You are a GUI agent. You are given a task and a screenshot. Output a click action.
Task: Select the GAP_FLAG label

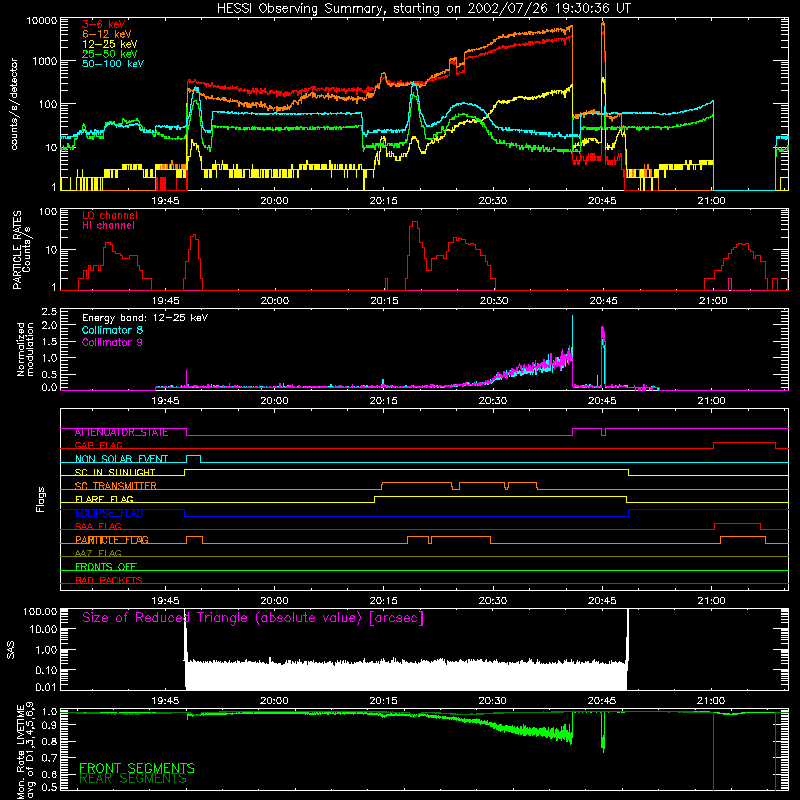click(98, 445)
